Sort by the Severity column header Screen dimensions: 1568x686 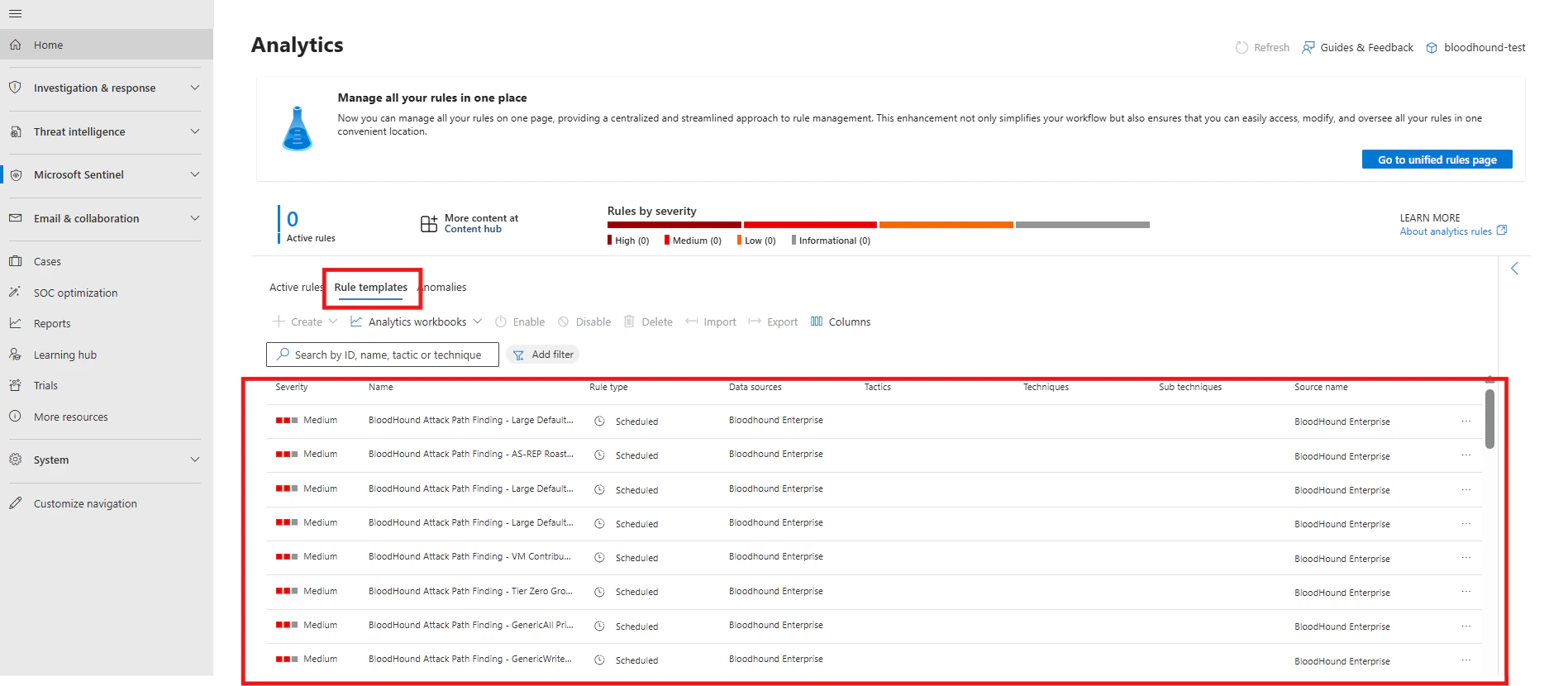pos(291,387)
